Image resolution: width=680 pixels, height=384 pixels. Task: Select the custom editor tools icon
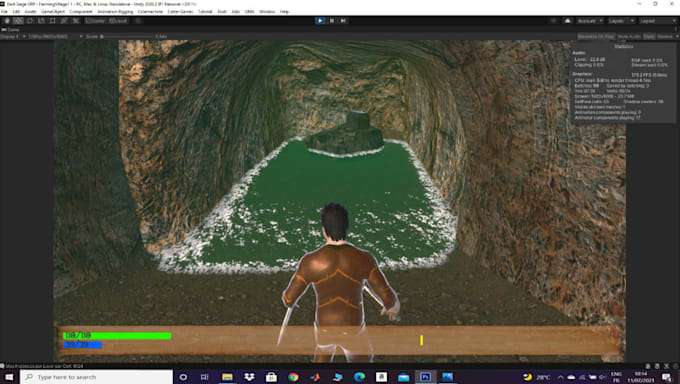(75, 21)
